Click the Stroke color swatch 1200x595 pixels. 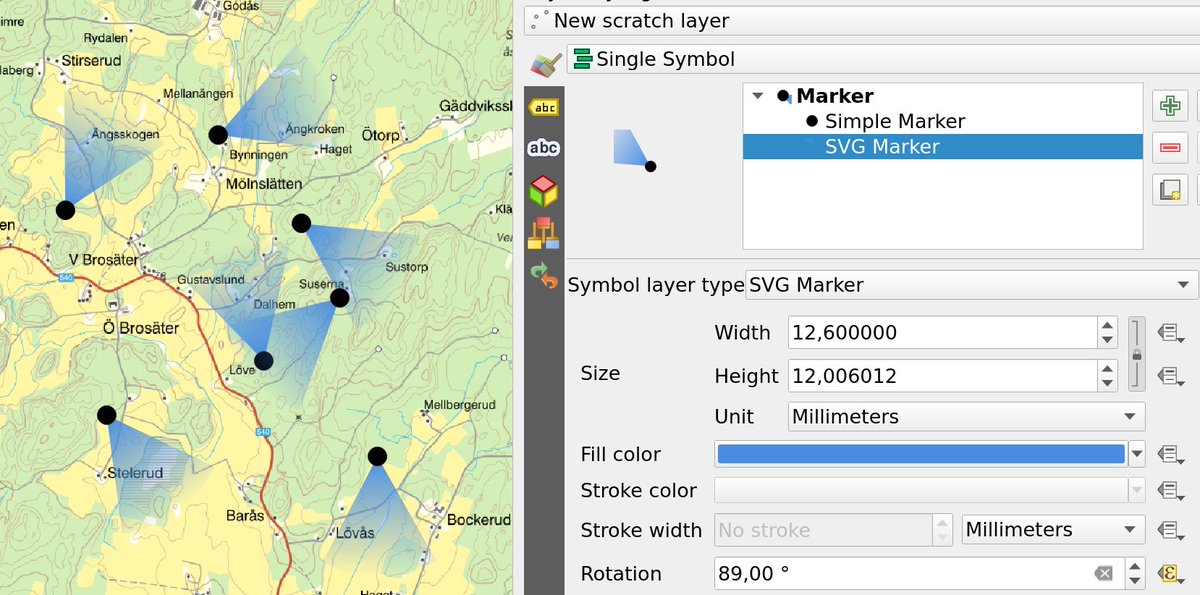coord(921,491)
